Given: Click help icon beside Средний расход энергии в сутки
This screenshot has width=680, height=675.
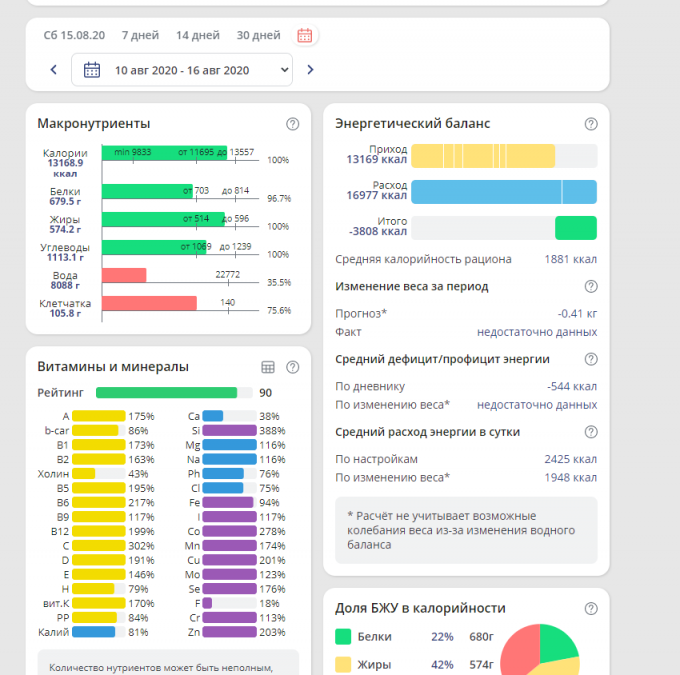Looking at the screenshot, I should [591, 432].
